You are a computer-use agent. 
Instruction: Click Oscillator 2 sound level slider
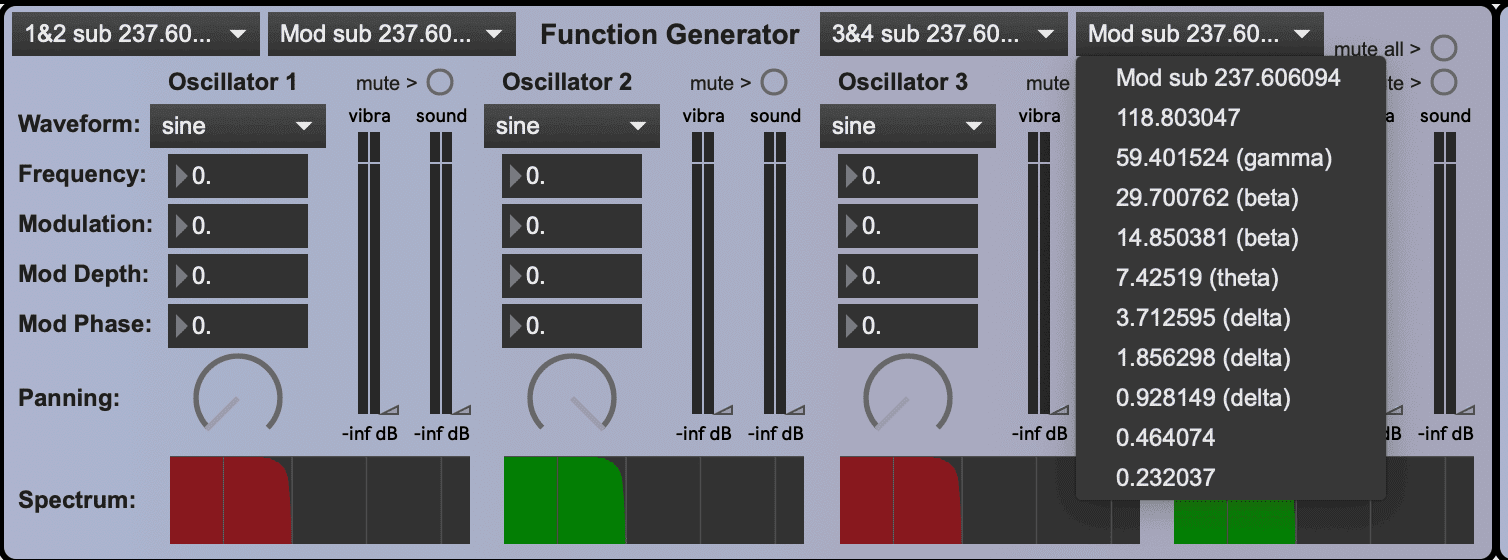pos(775,273)
